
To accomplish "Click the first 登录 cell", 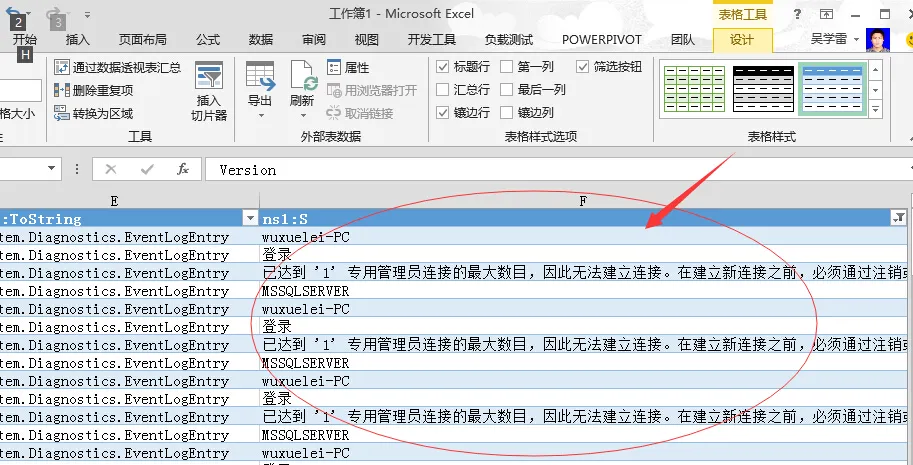I will [x=583, y=254].
